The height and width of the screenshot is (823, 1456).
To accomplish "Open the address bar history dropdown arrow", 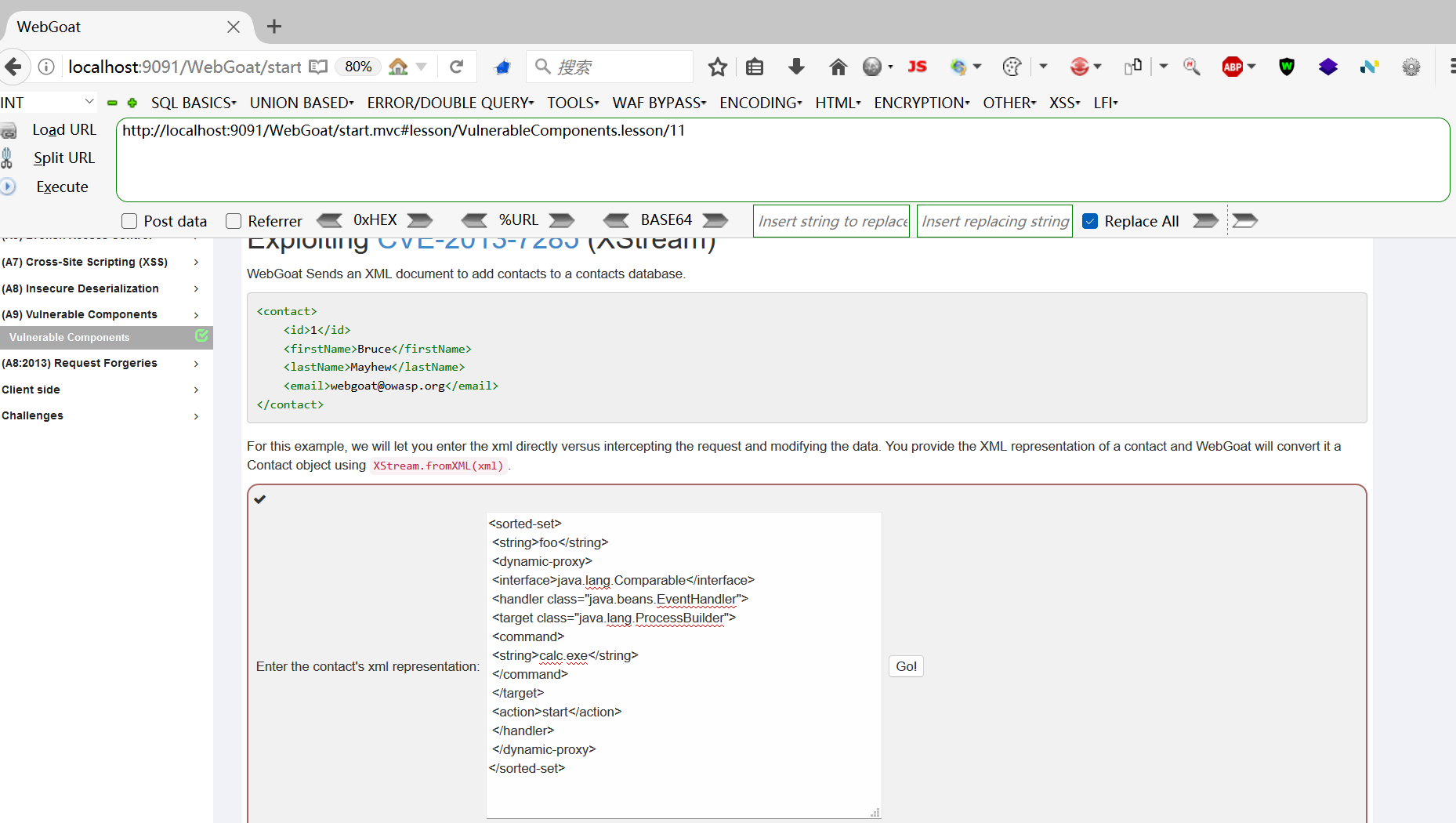I will pos(422,67).
